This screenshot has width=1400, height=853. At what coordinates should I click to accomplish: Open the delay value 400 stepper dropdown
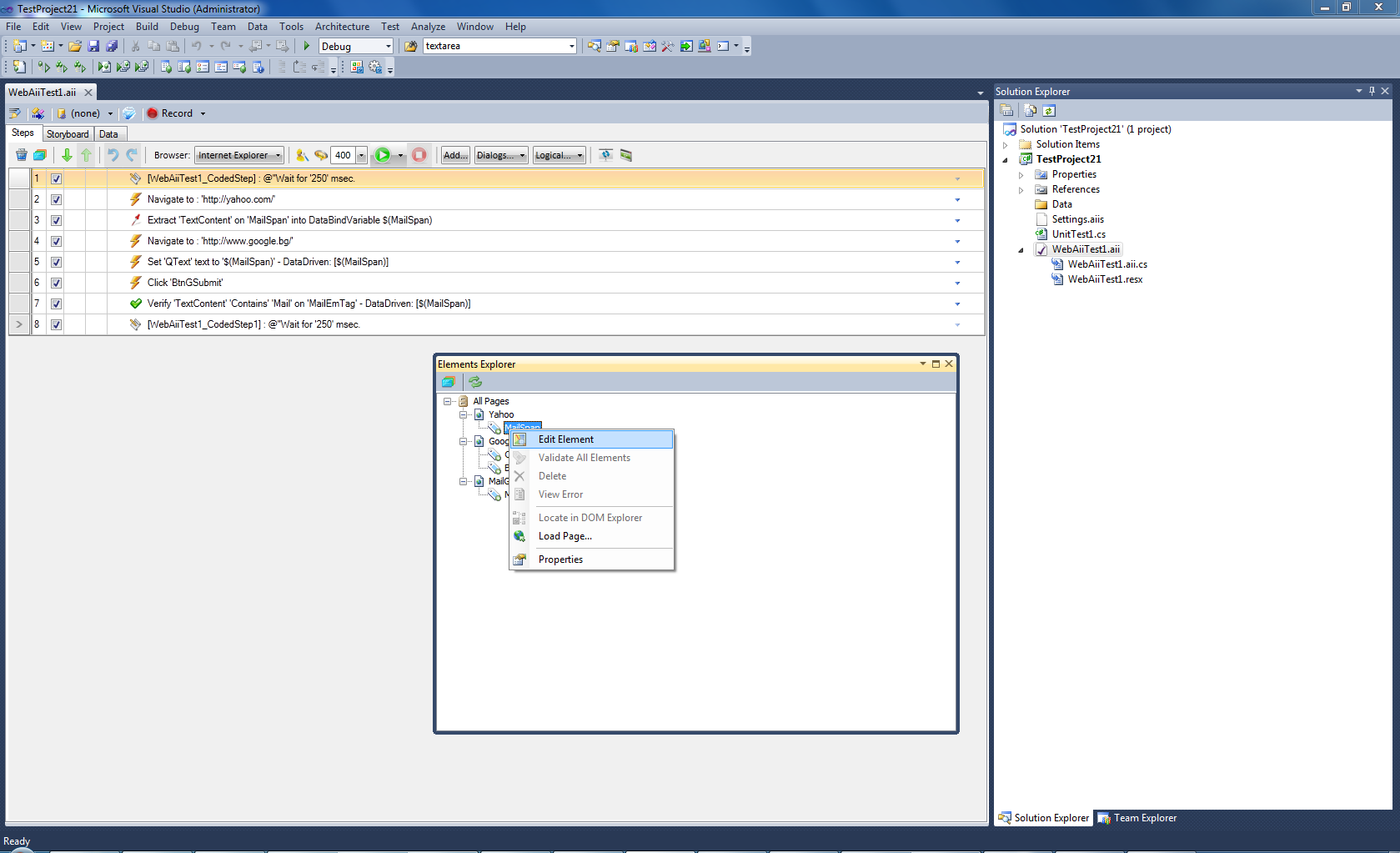[362, 155]
